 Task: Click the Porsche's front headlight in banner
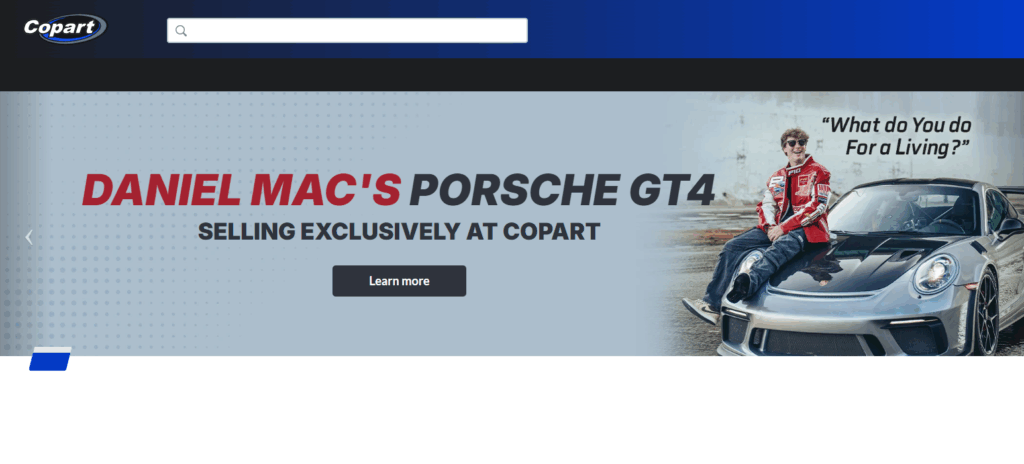tap(935, 273)
